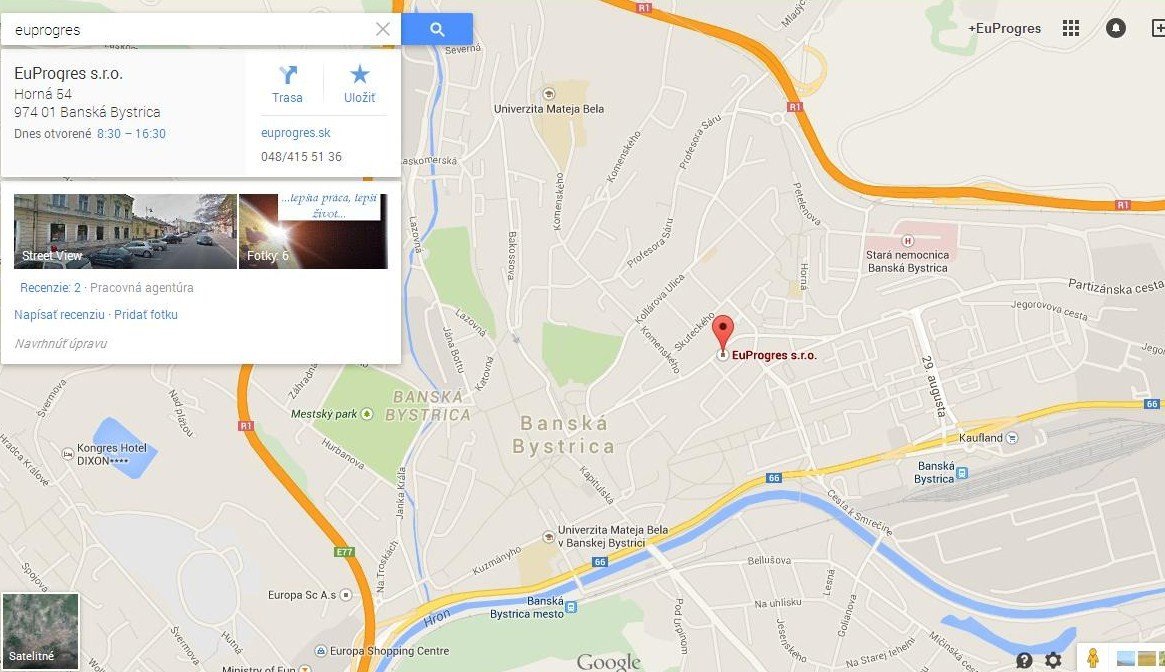
Task: Open the map settings gear icon
Action: (1054, 659)
